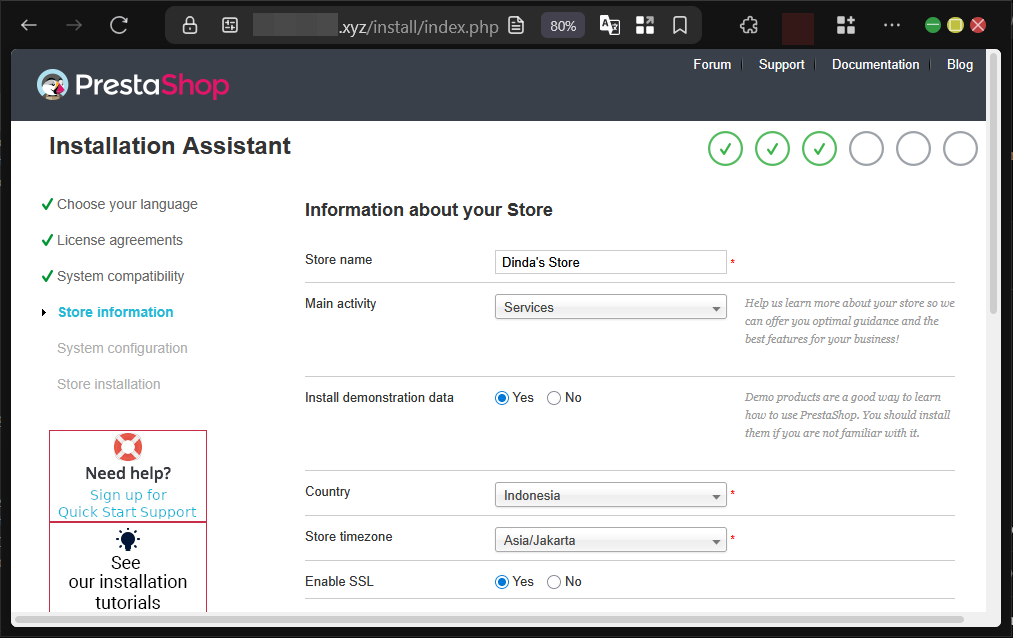Image resolution: width=1013 pixels, height=638 pixels.
Task: Click the reader mode icon beside the URL
Action: click(516, 27)
